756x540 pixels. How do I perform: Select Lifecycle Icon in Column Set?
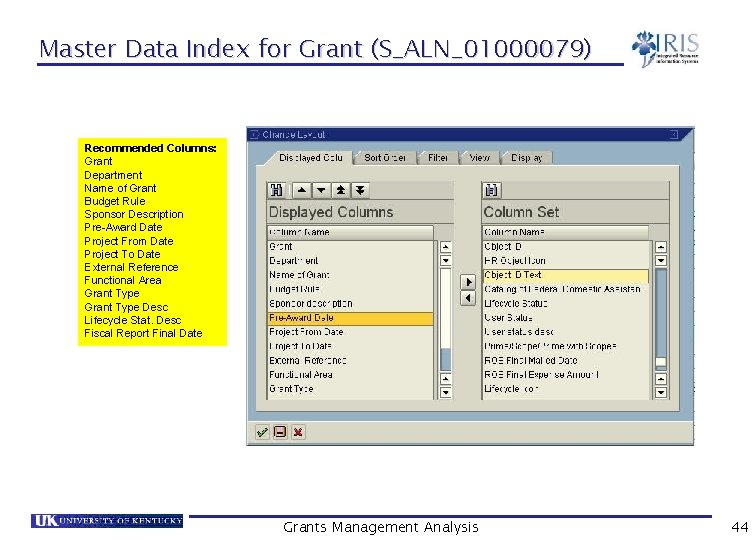pyautogui.click(x=566, y=389)
